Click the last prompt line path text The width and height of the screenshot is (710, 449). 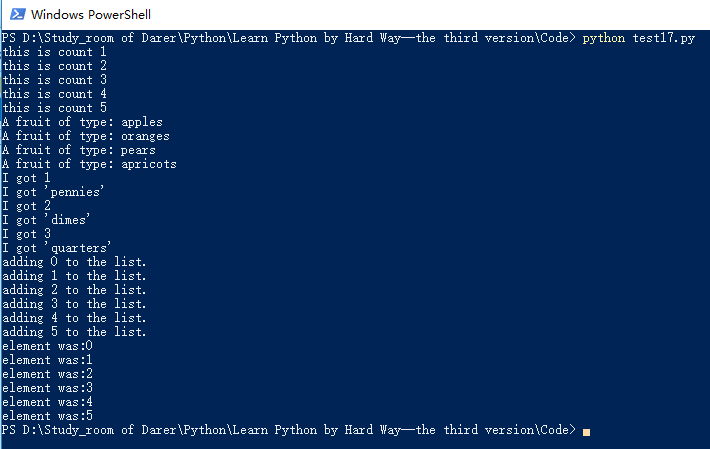[288, 430]
